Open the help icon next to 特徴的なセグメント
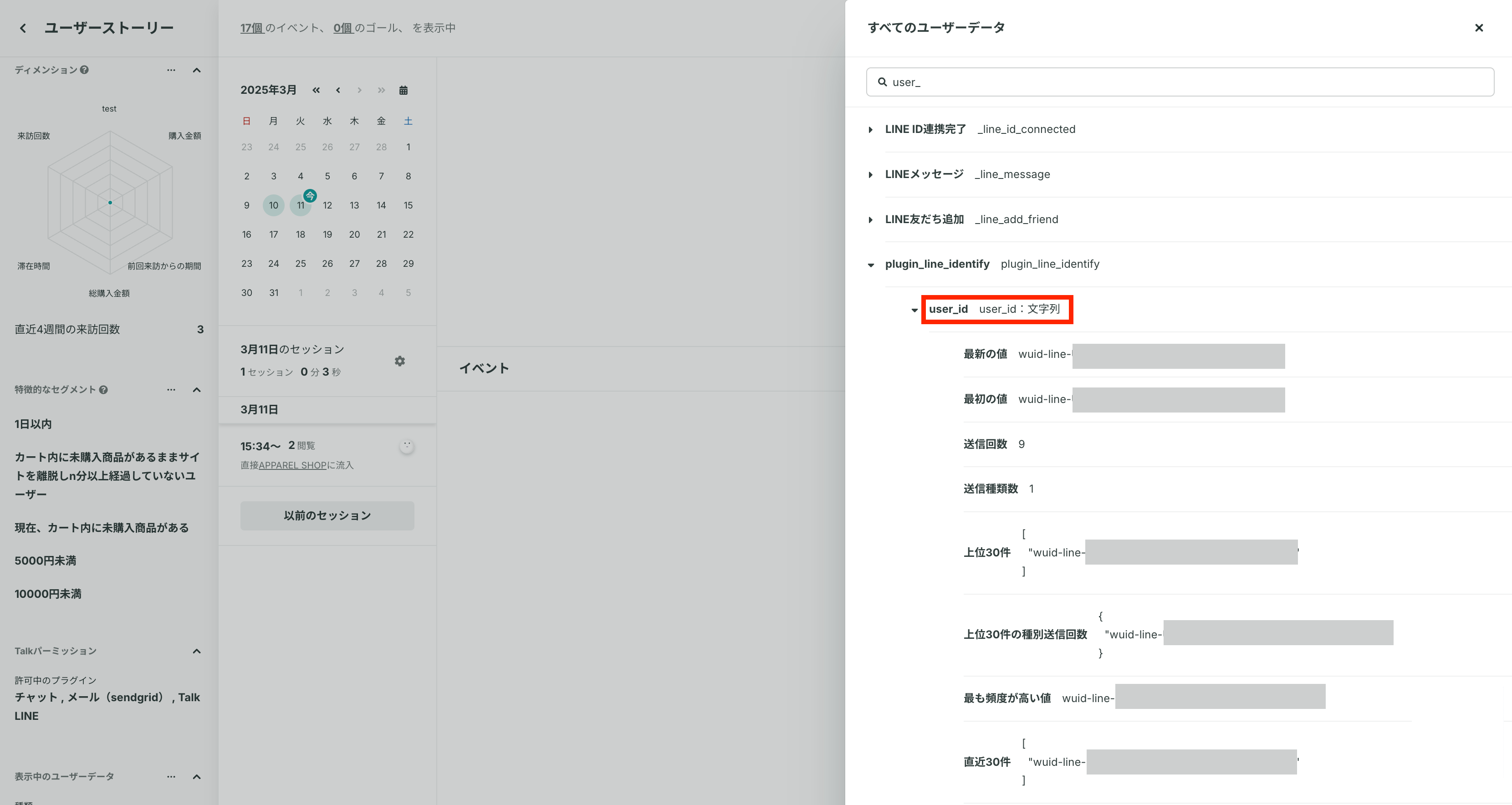Viewport: 1512px width, 805px height. coord(103,390)
